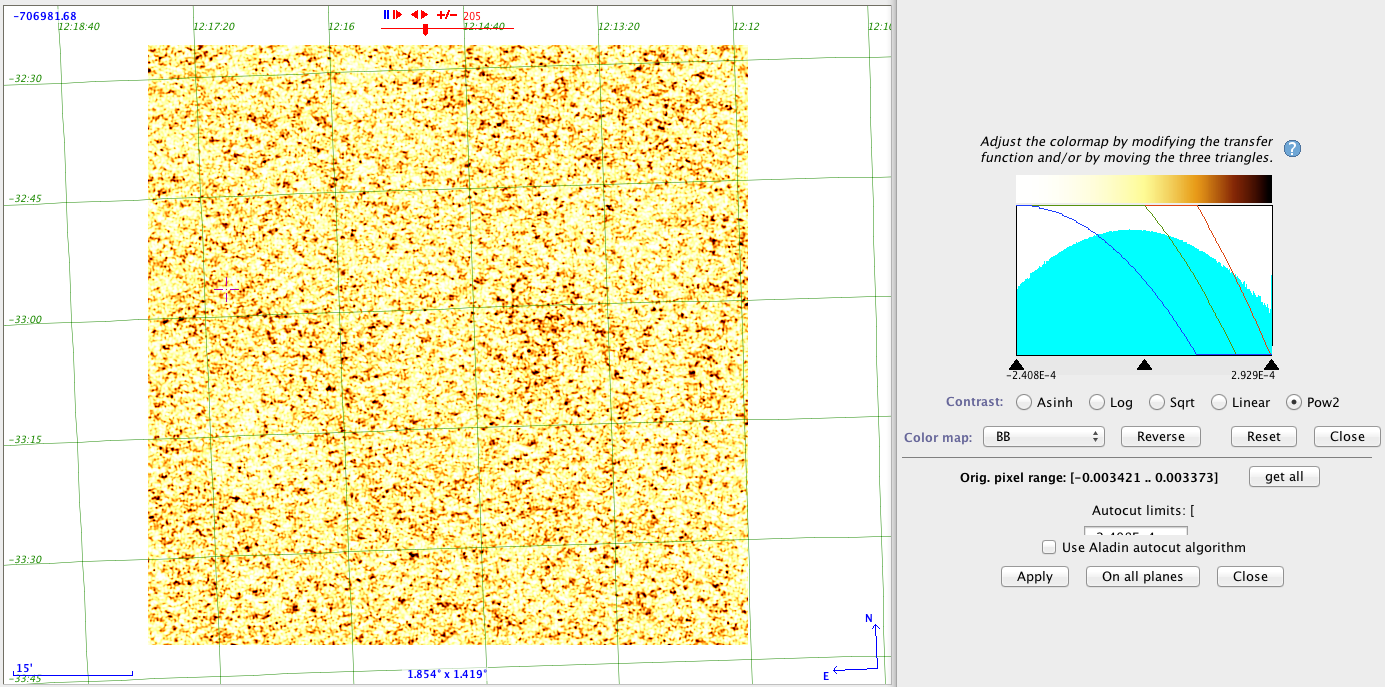This screenshot has height=687, width=1385.
Task: Click the -32:45 declination grid label
Action: [24, 198]
